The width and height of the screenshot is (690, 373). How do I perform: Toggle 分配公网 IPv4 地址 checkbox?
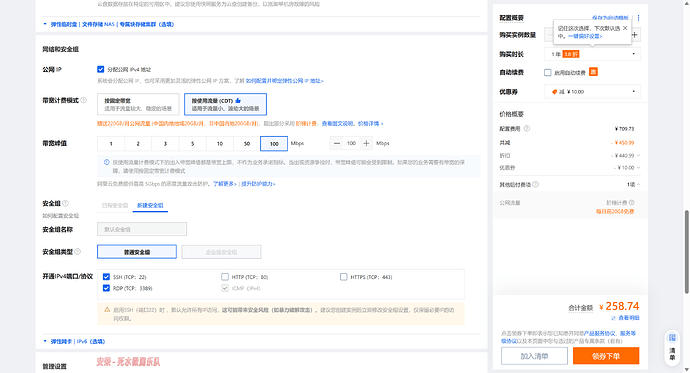(x=101, y=69)
